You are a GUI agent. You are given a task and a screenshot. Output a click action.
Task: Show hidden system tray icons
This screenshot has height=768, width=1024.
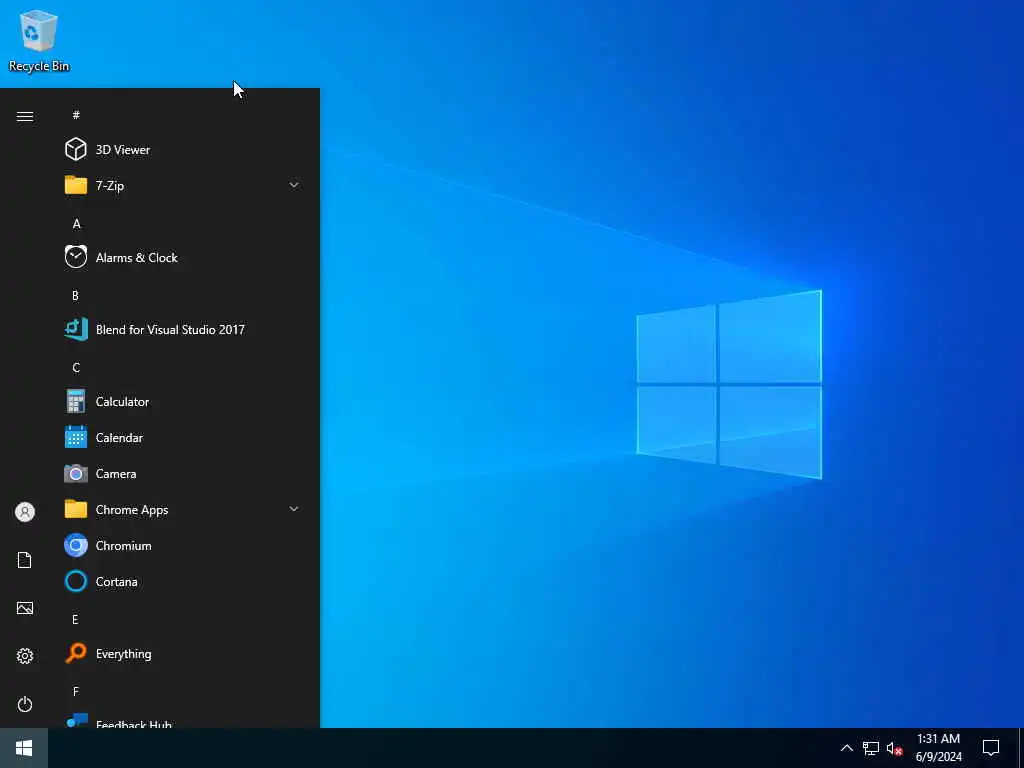846,748
